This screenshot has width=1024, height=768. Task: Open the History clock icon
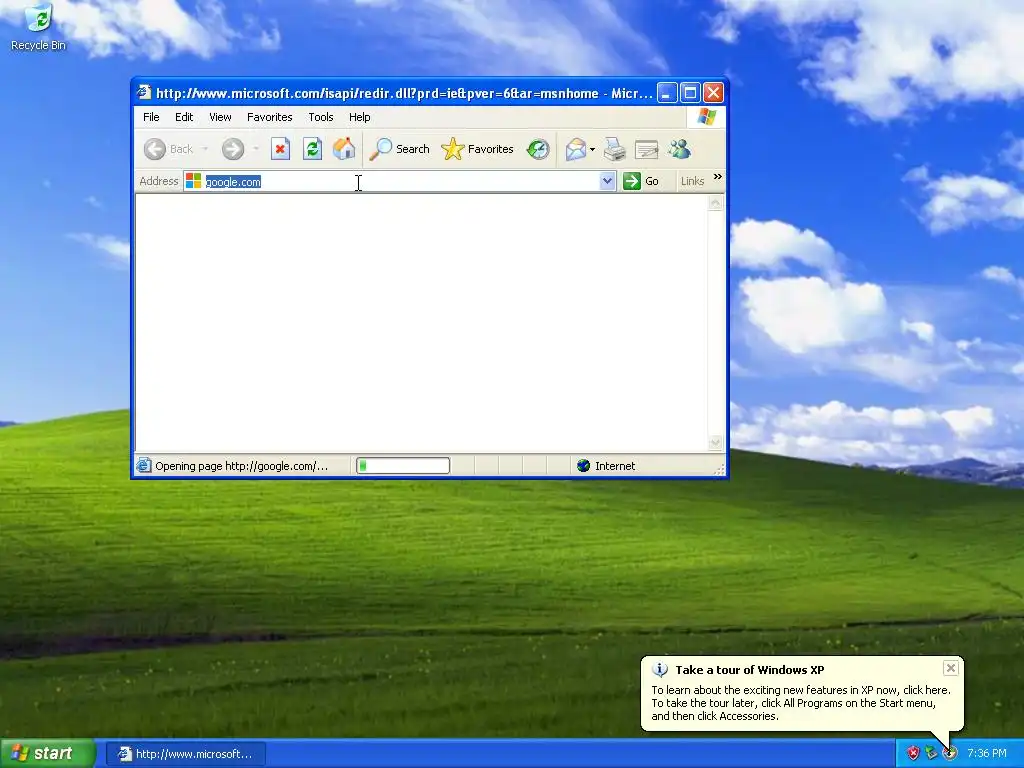[x=538, y=149]
